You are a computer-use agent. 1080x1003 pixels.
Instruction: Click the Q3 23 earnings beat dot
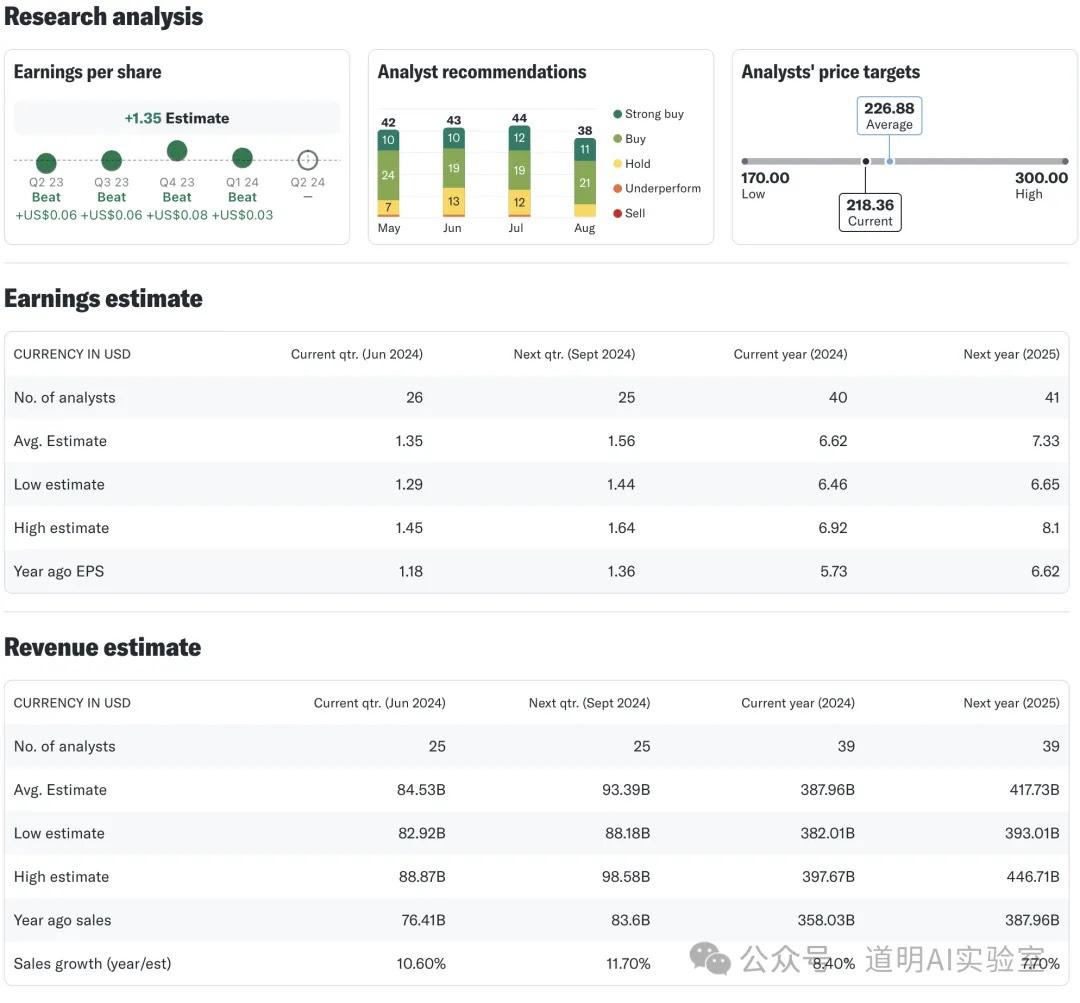[112, 160]
